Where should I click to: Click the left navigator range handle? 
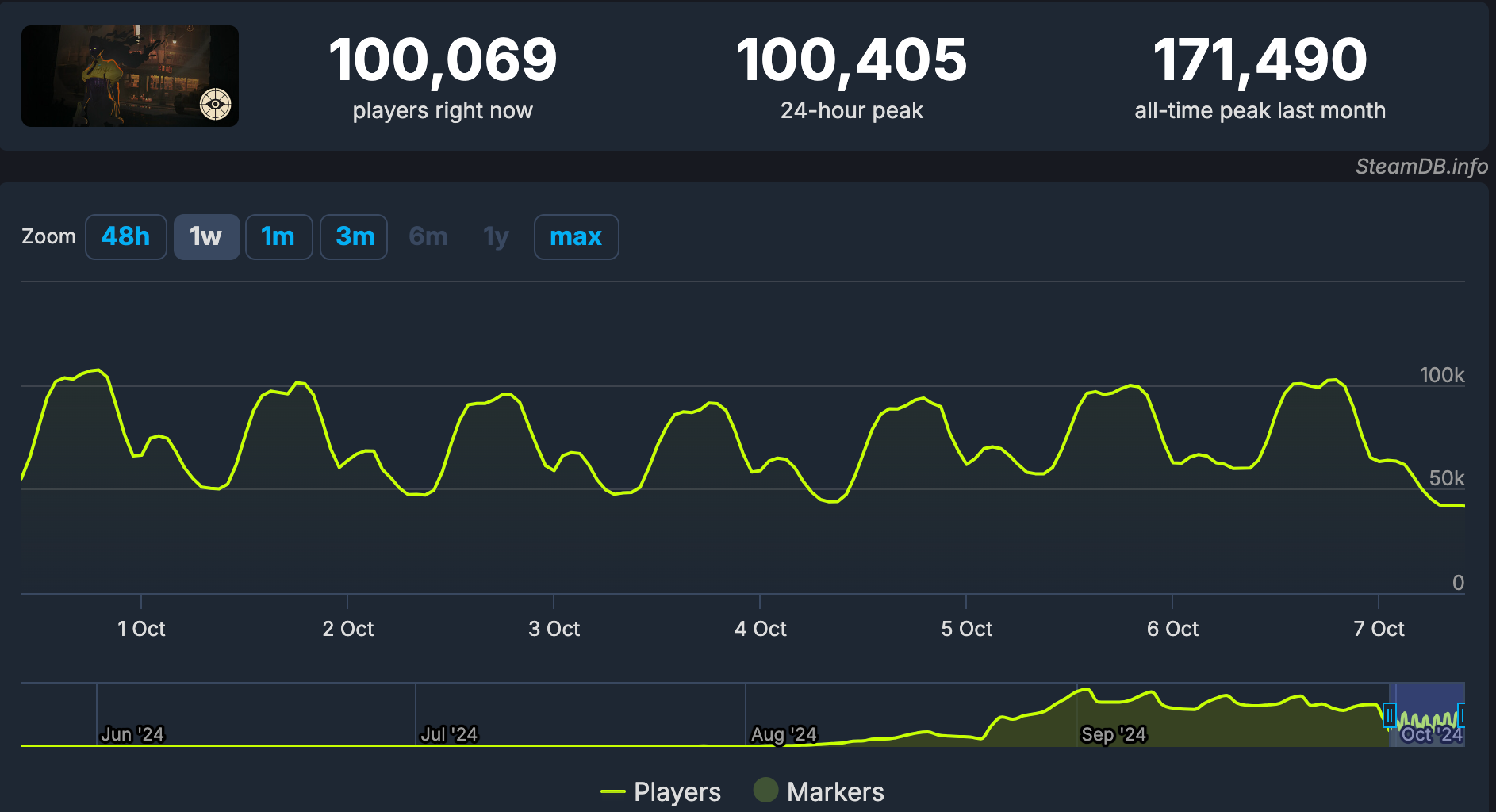[1389, 715]
